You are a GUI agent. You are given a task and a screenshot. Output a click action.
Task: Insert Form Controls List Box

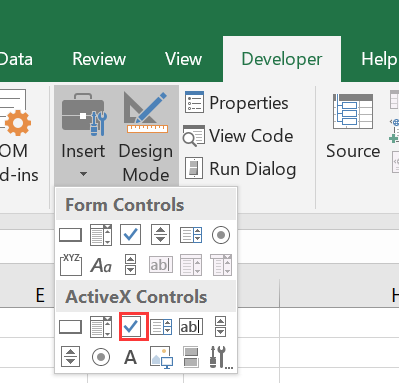pos(191,235)
